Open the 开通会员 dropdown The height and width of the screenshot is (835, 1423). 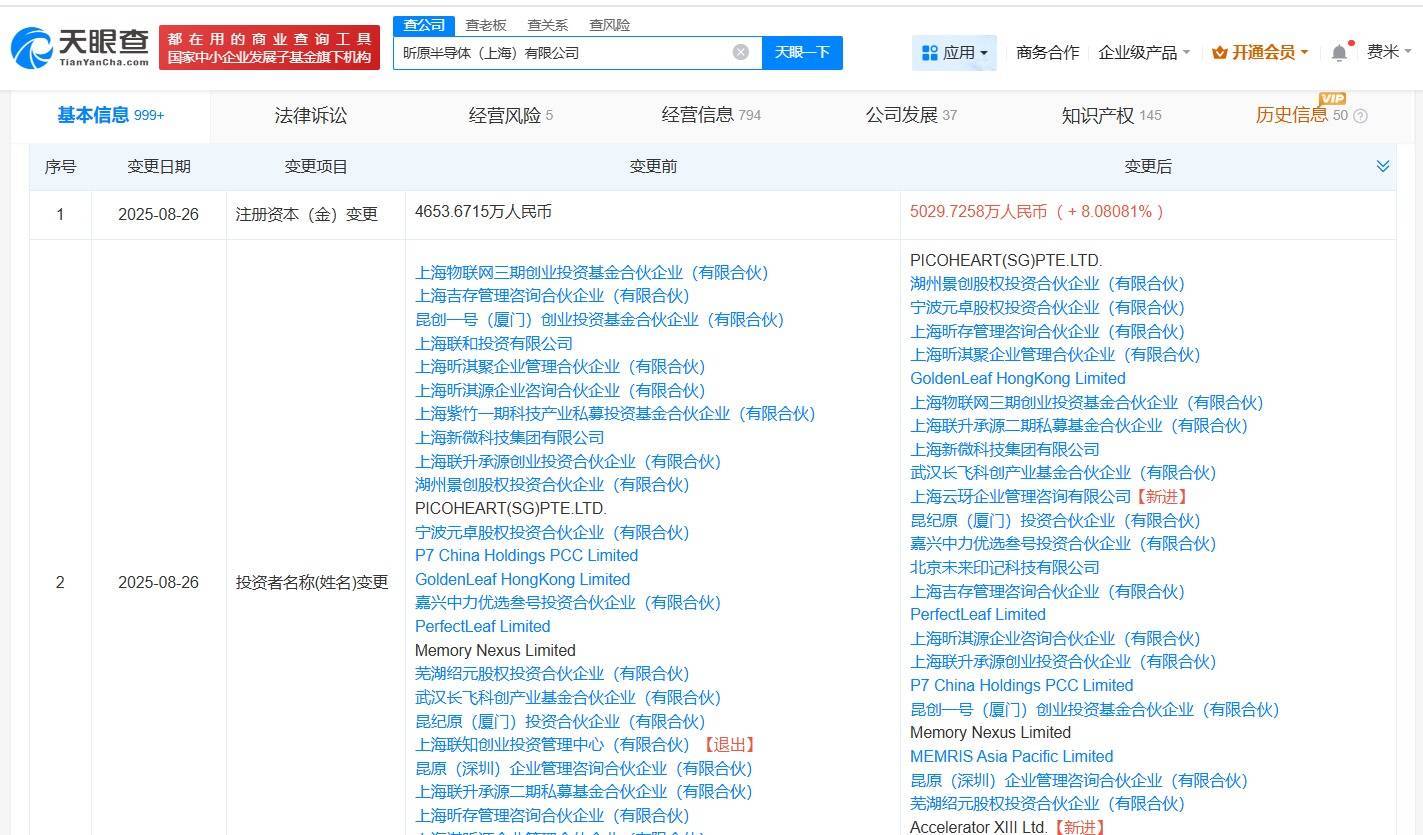click(1260, 52)
